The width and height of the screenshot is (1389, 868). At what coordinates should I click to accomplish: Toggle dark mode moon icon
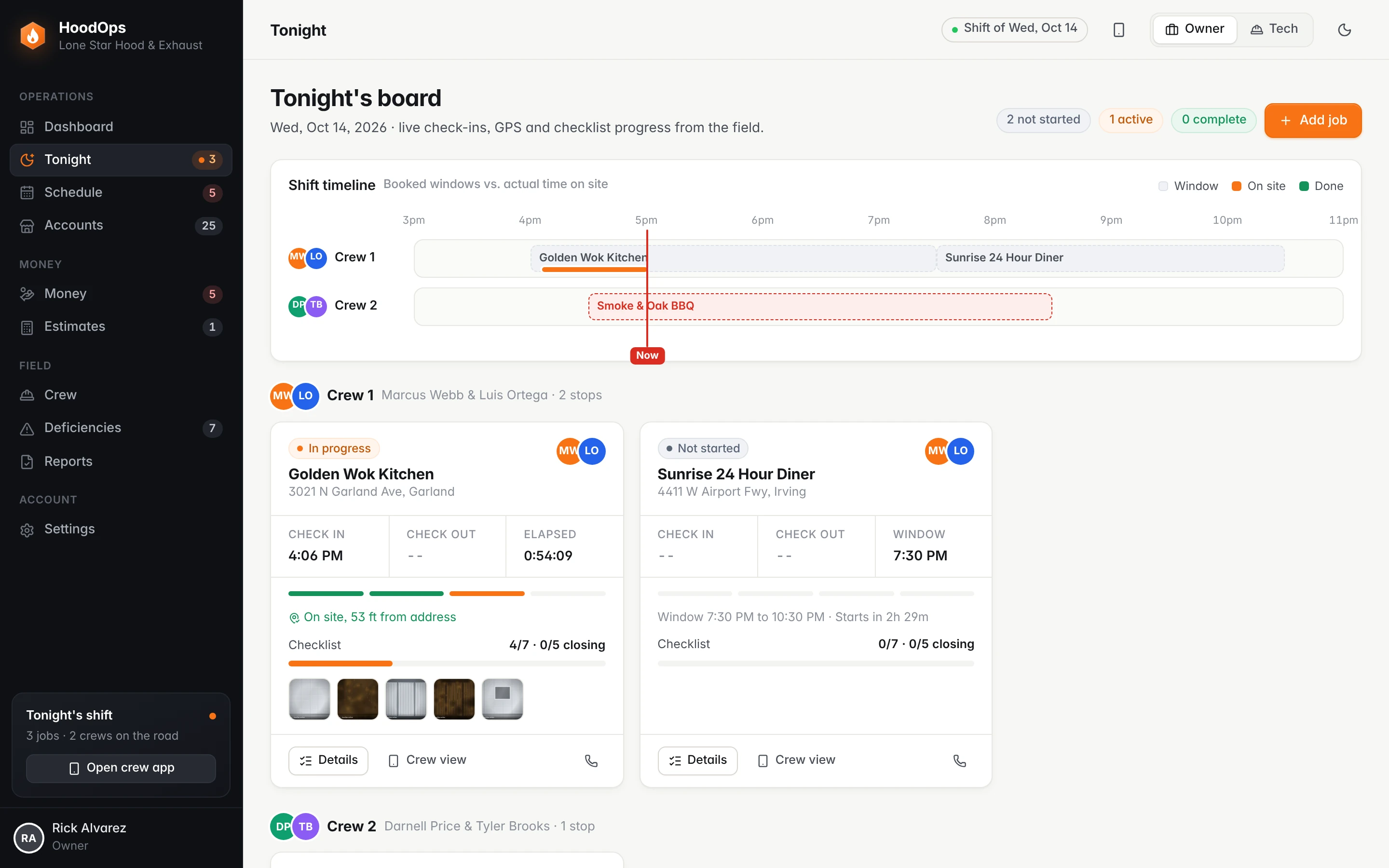tap(1344, 30)
